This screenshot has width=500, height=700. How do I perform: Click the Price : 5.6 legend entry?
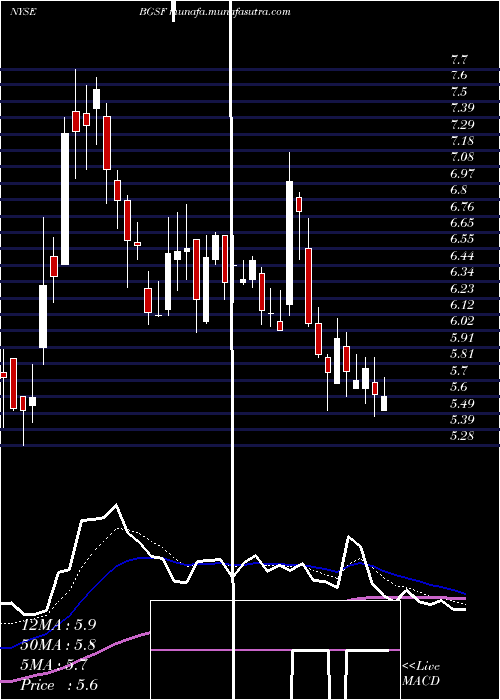[x=59, y=685]
